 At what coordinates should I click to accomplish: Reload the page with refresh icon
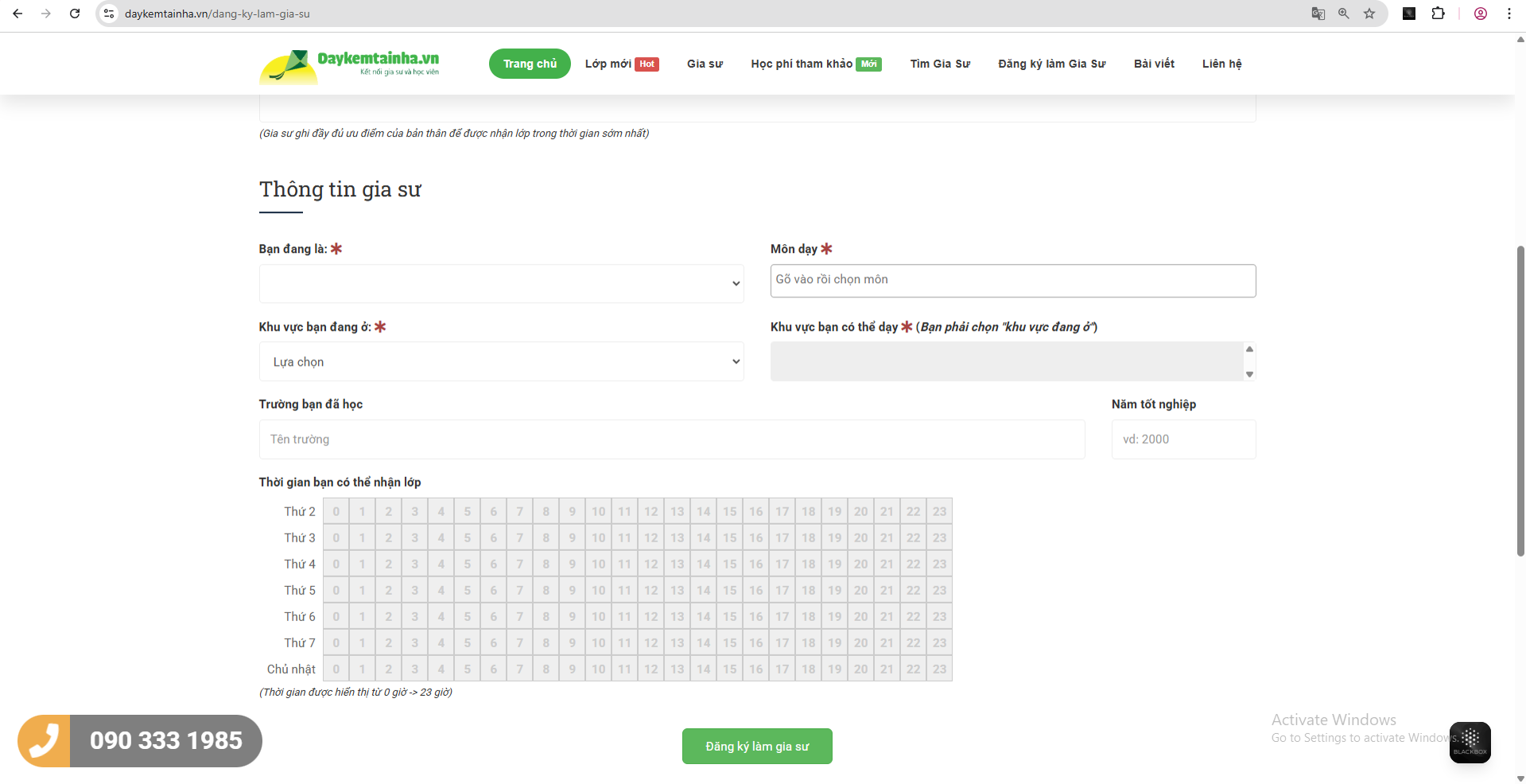75,14
